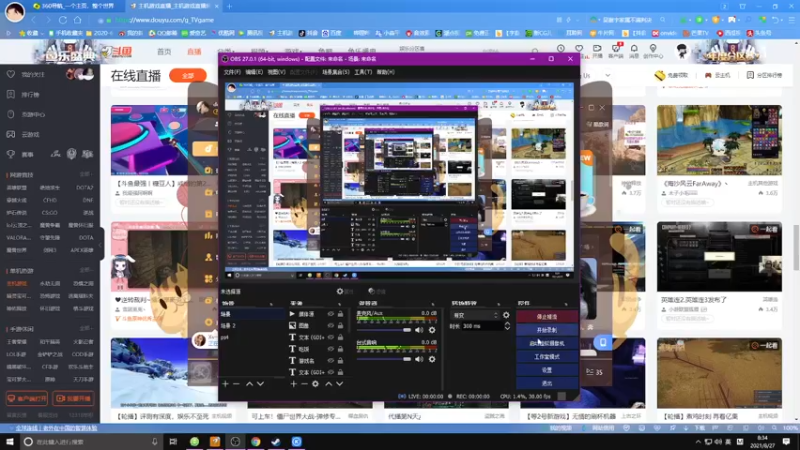The image size is (800, 450).
Task: Toggle visibility of first text (GDI+) source
Action: point(331,337)
